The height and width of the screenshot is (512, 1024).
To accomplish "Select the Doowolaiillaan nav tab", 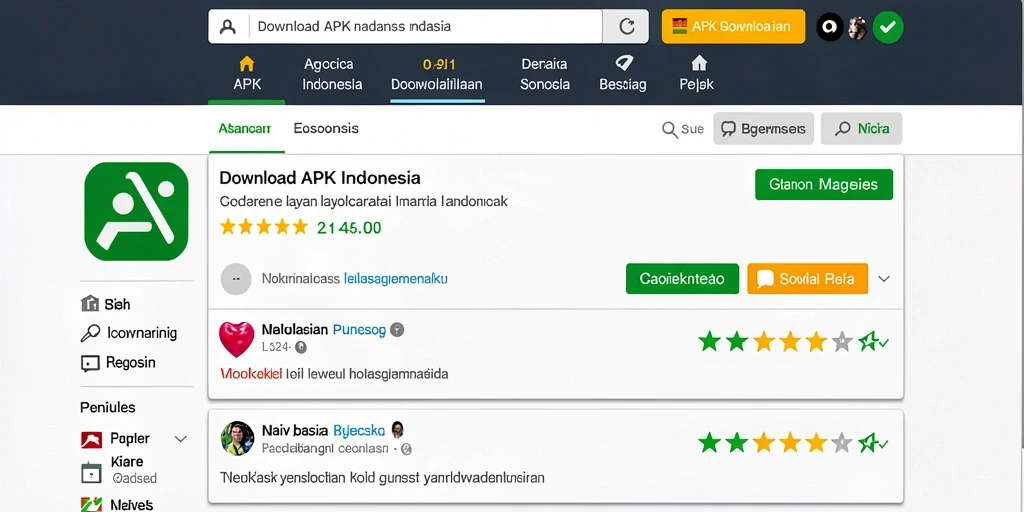I will [x=437, y=74].
